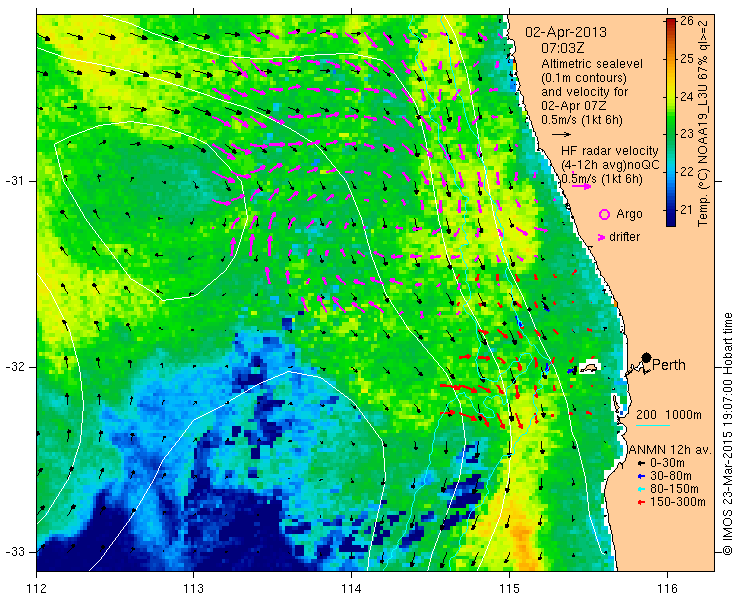Click the latitude axis label '-31'
740x600 pixels.
[x=14, y=181]
